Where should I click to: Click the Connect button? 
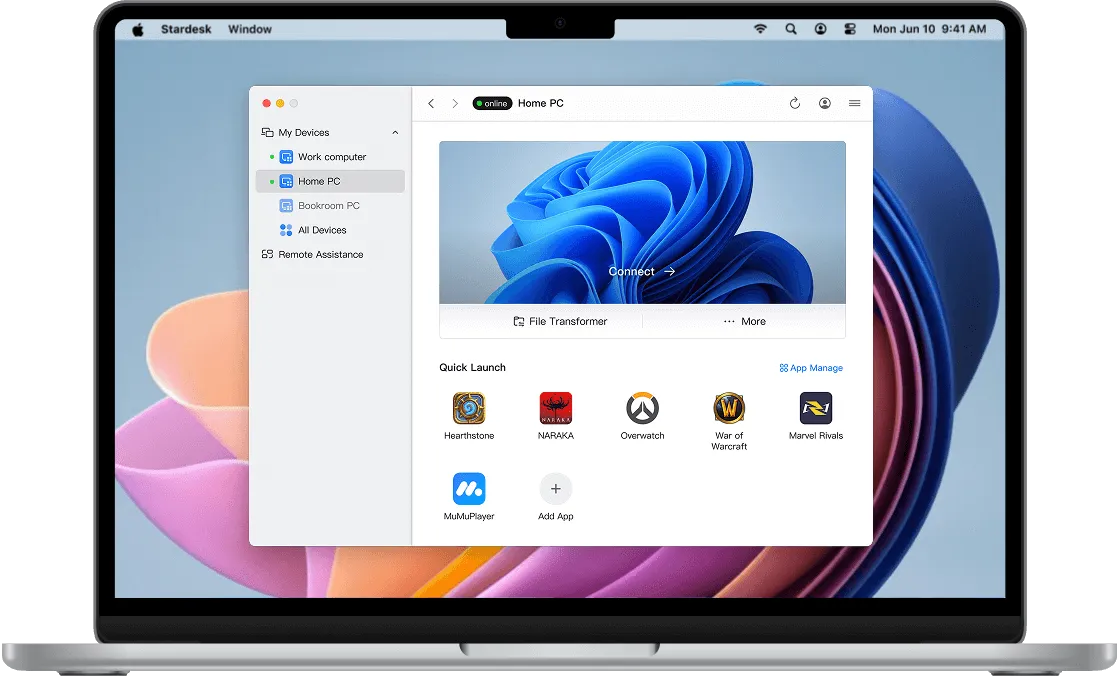click(641, 271)
